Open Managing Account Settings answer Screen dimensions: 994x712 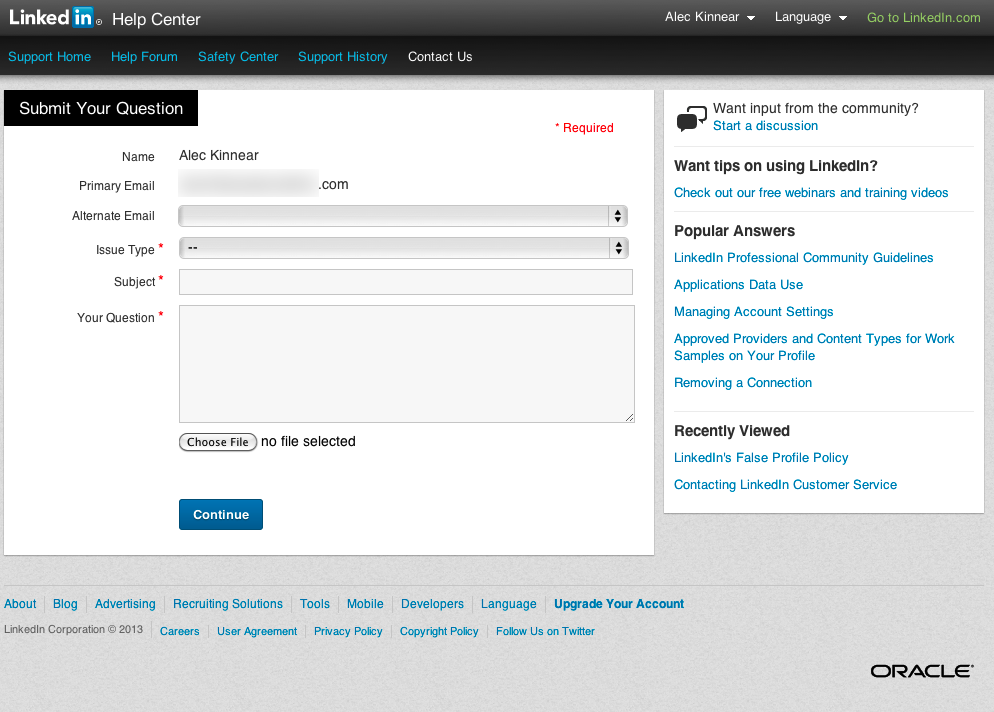753,312
